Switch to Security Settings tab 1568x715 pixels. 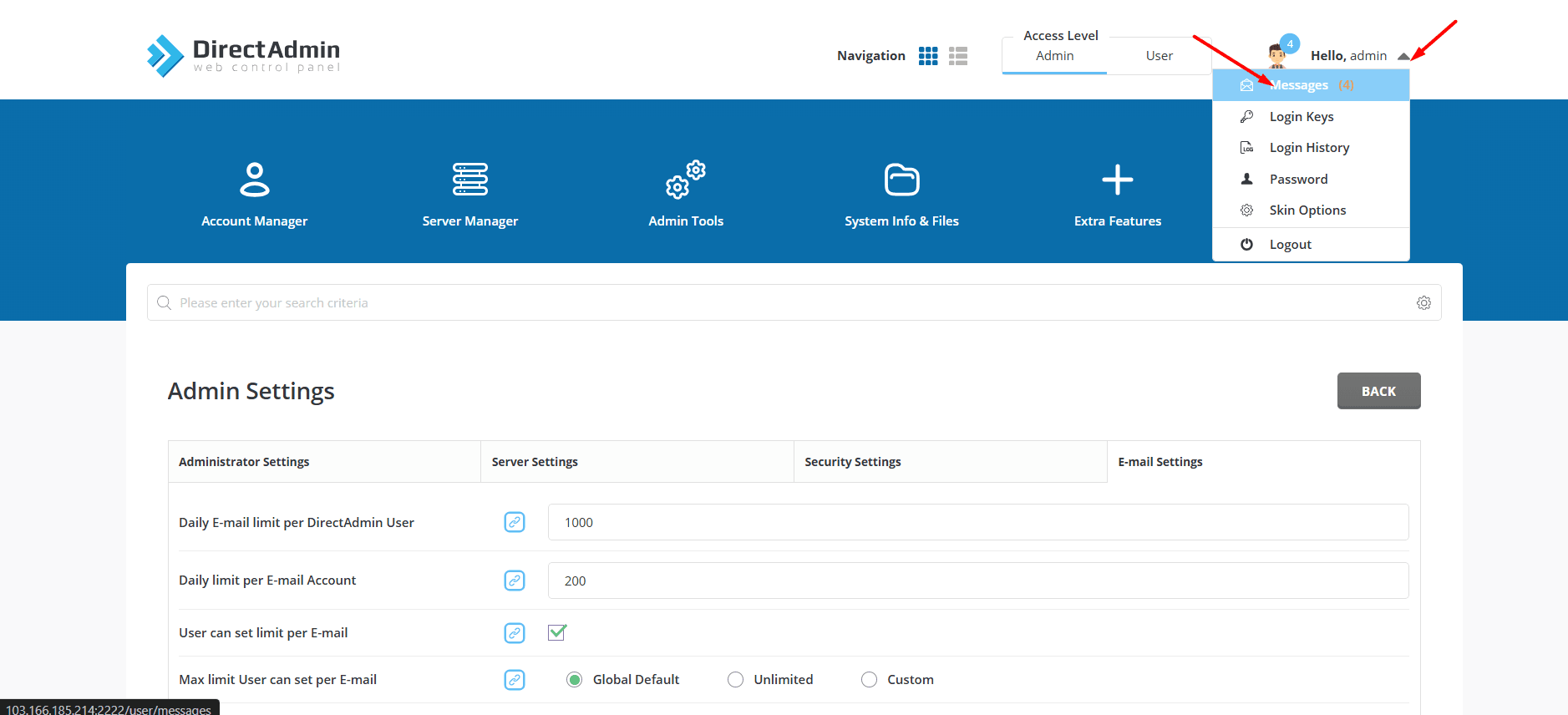point(853,462)
